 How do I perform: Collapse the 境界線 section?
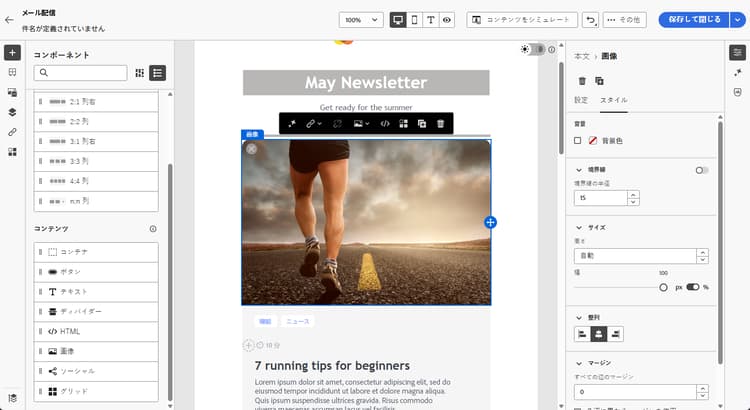[x=579, y=170]
